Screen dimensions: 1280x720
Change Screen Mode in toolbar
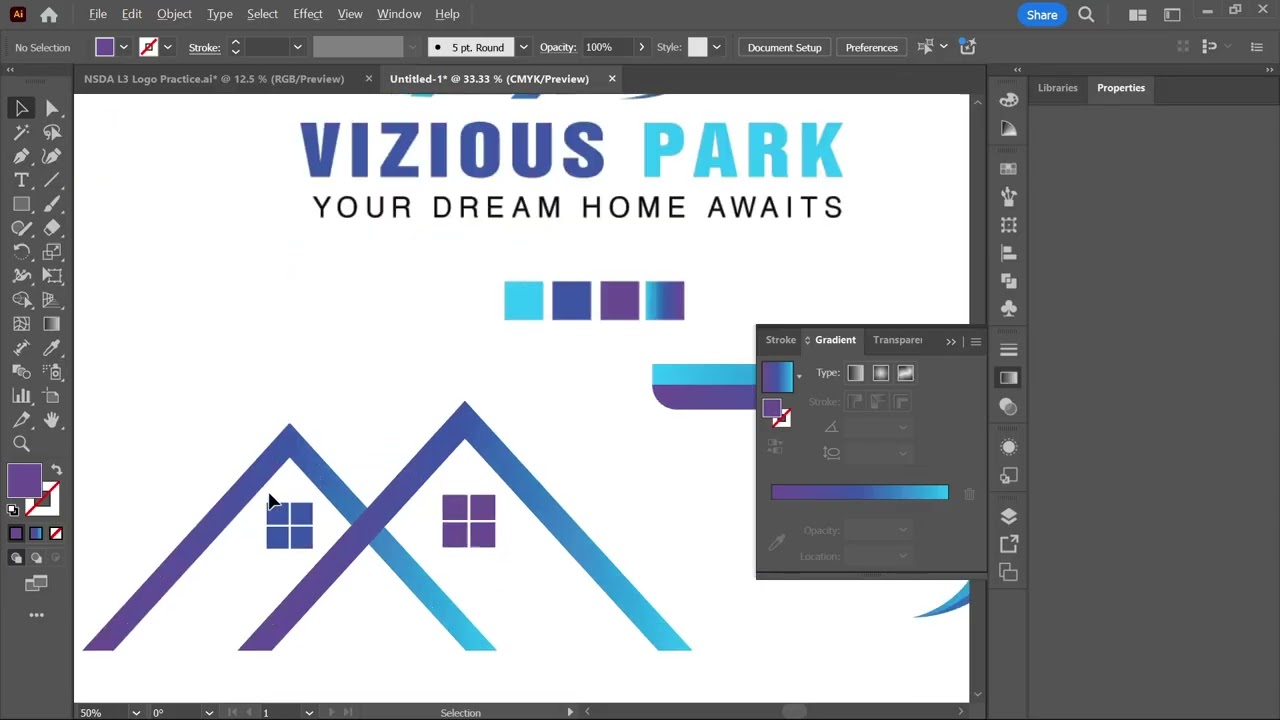click(36, 583)
